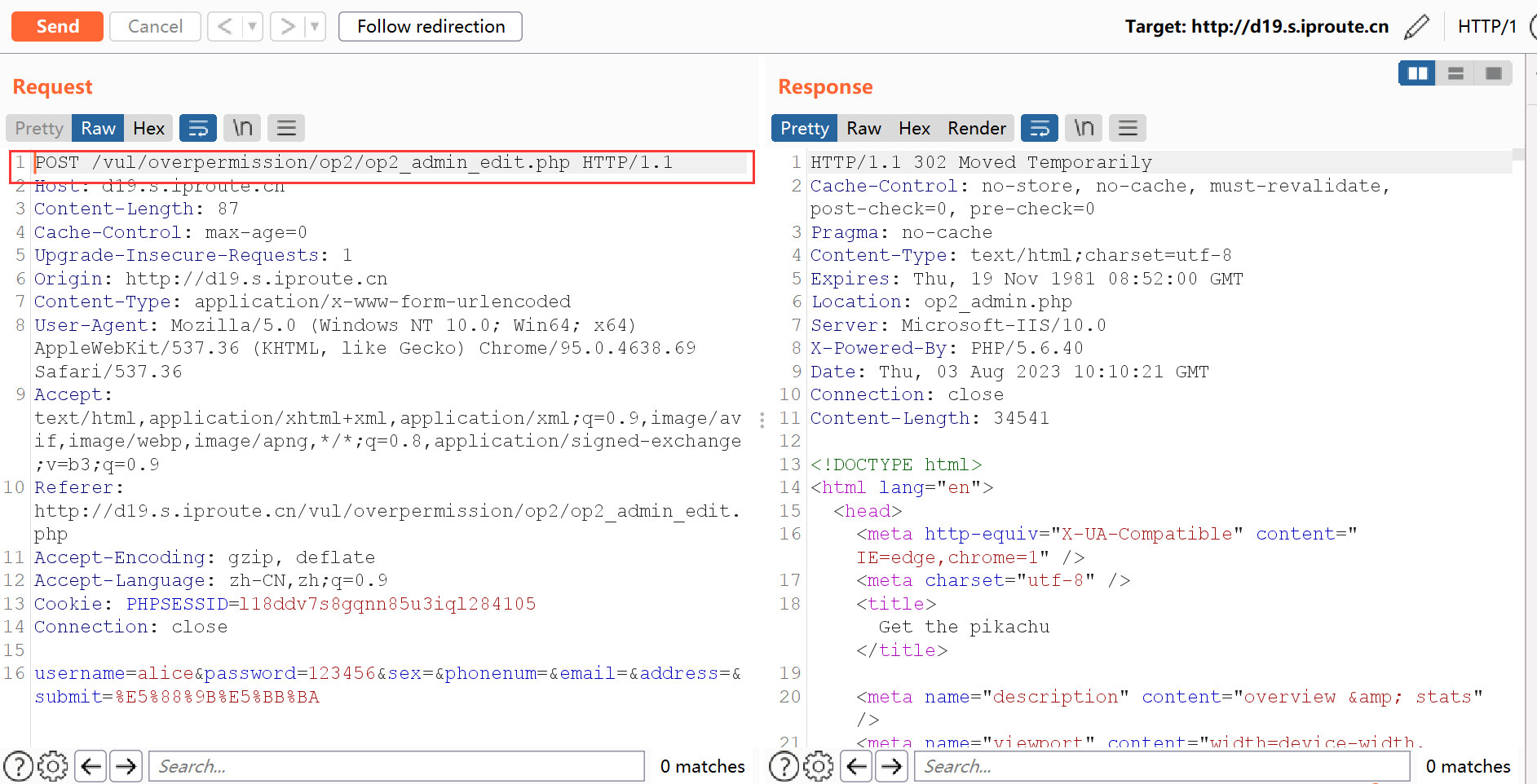The width and height of the screenshot is (1537, 784).
Task: Open the Response panel options menu icon
Action: 1128,128
